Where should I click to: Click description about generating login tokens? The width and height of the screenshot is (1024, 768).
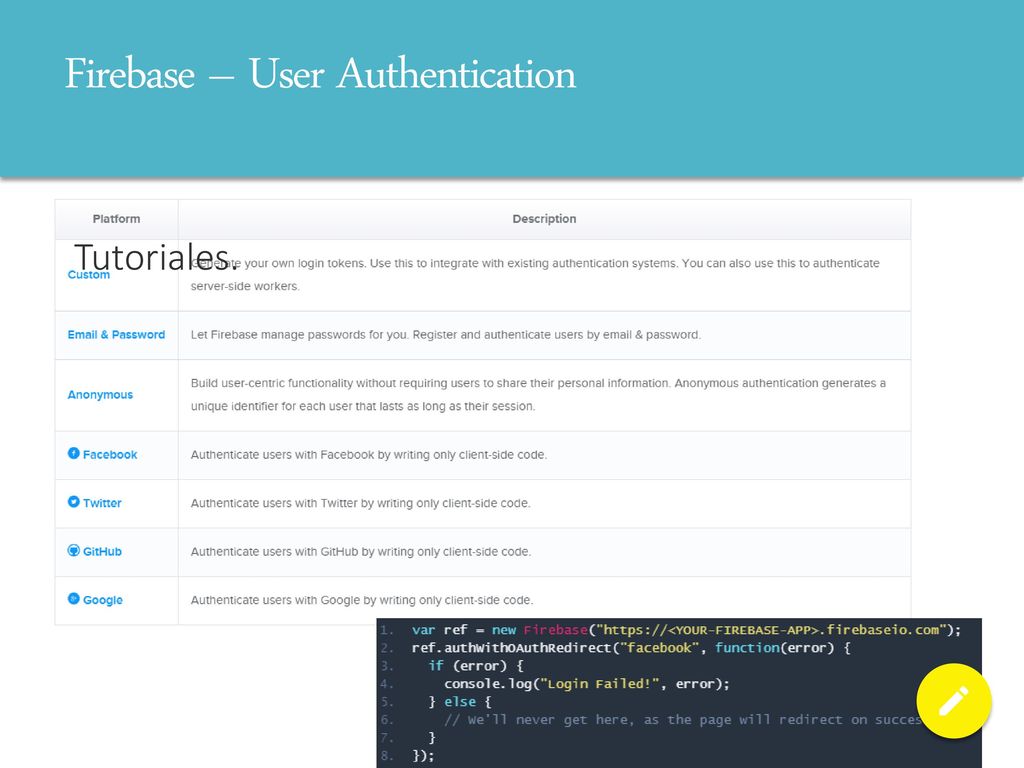tap(535, 274)
